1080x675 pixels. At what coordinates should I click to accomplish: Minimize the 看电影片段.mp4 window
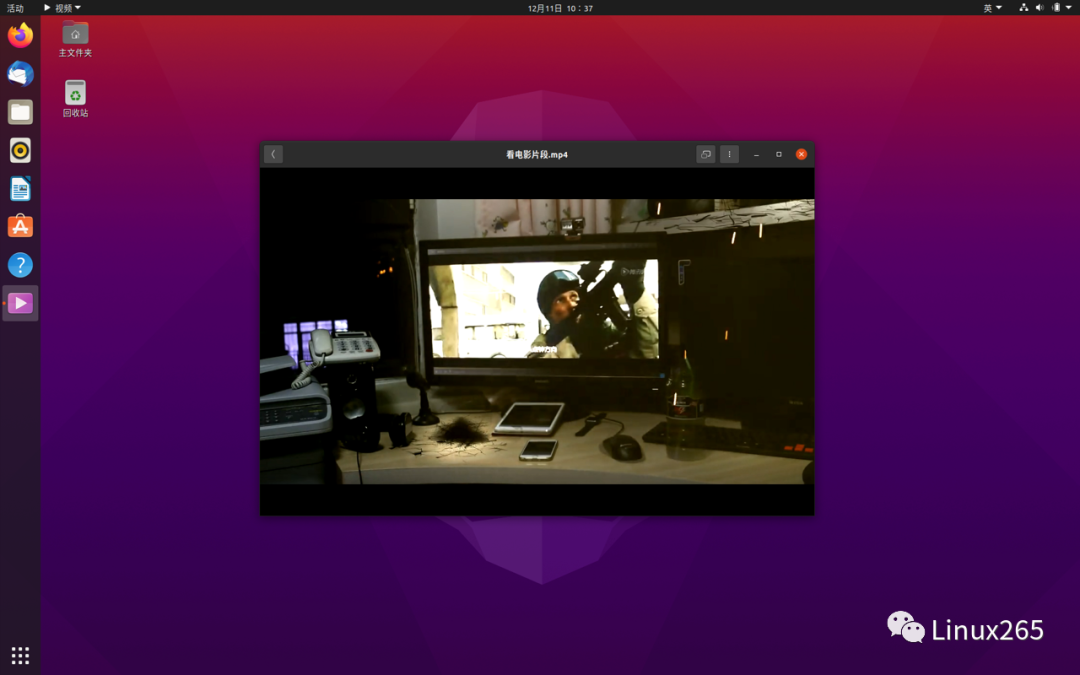click(x=756, y=154)
